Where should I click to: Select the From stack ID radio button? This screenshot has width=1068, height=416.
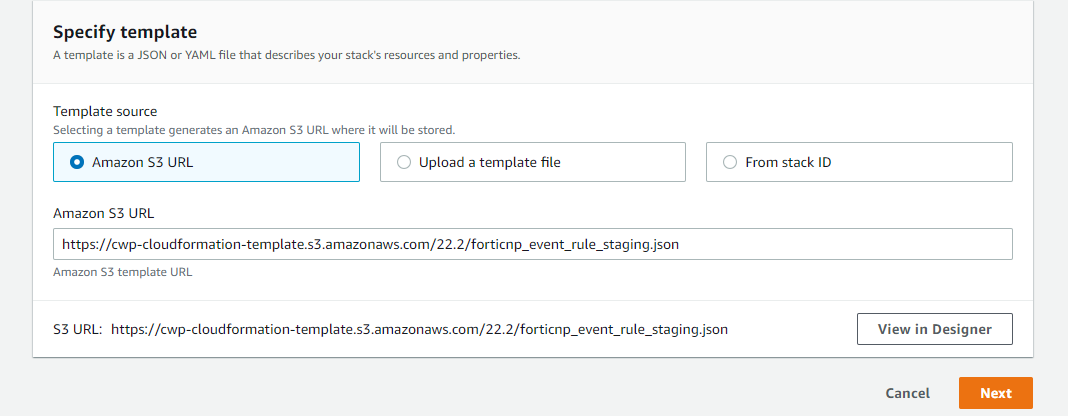730,162
